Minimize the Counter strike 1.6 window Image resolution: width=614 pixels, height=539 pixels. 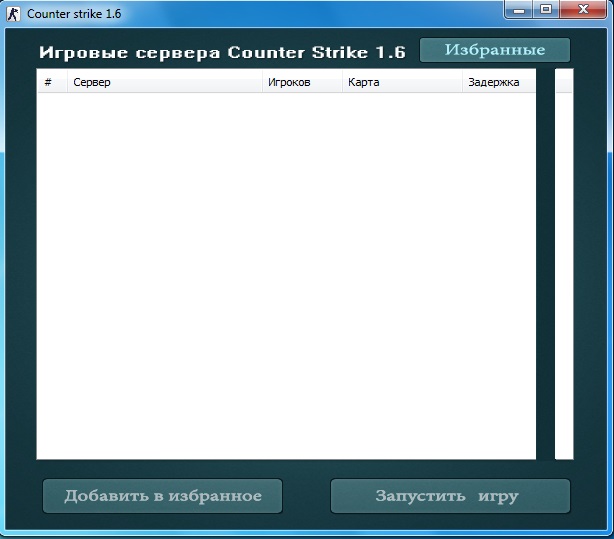[518, 9]
